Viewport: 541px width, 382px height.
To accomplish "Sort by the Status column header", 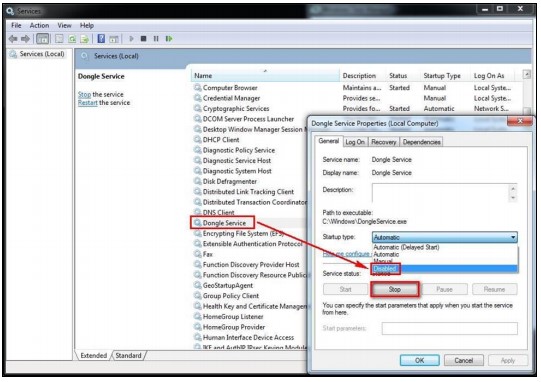I will 398,76.
